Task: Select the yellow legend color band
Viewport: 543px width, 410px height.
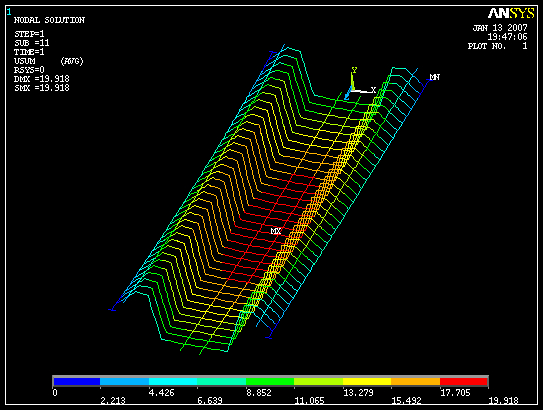Action: [x=367, y=381]
